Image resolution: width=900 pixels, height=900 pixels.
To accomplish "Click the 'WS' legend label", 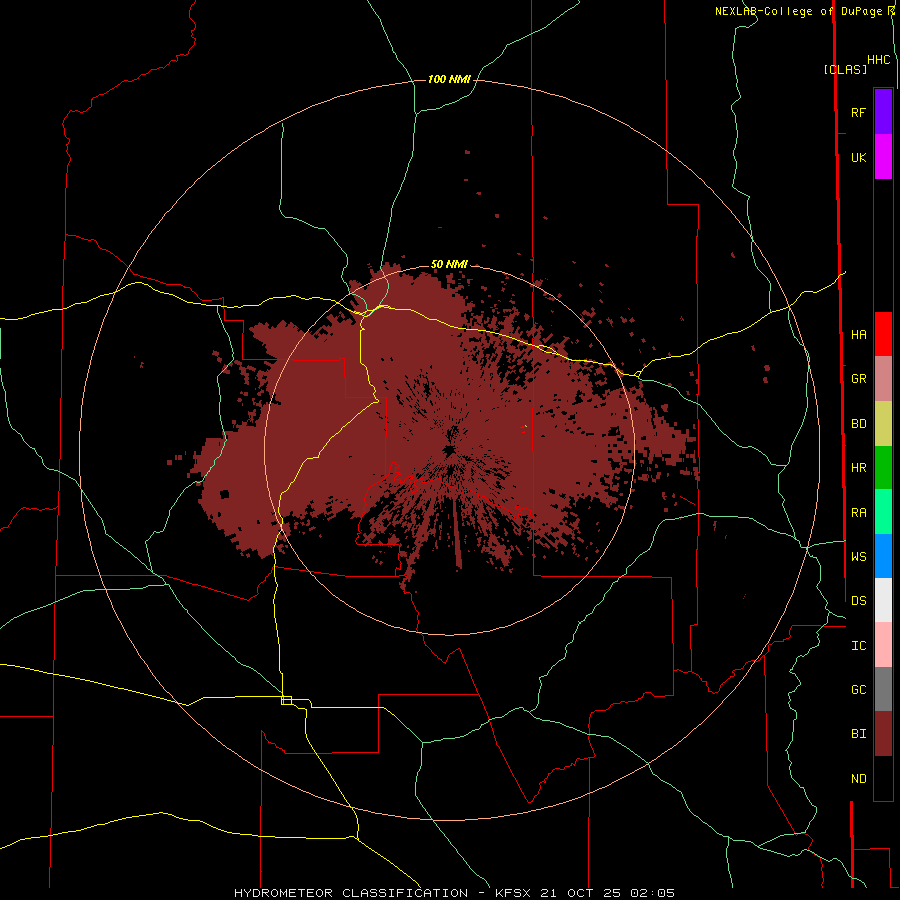I will [858, 556].
